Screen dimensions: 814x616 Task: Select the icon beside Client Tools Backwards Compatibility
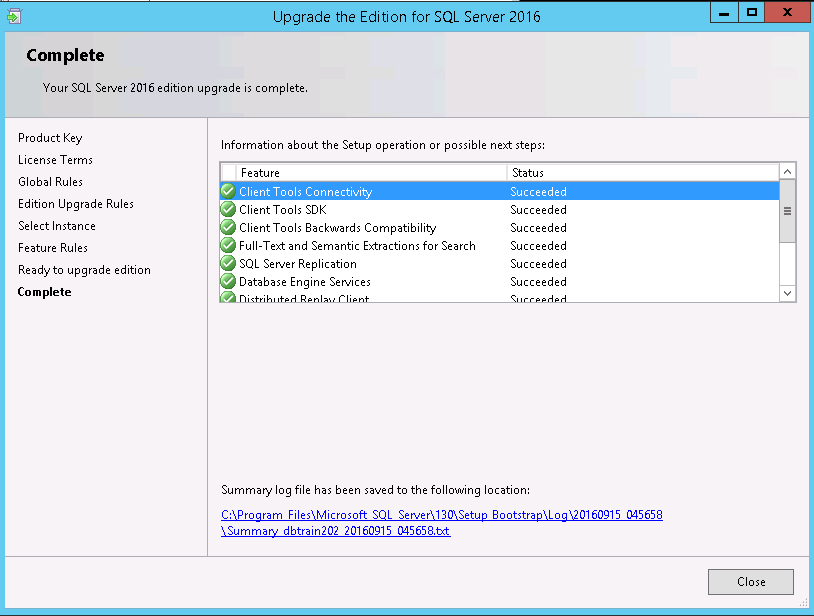[228, 227]
